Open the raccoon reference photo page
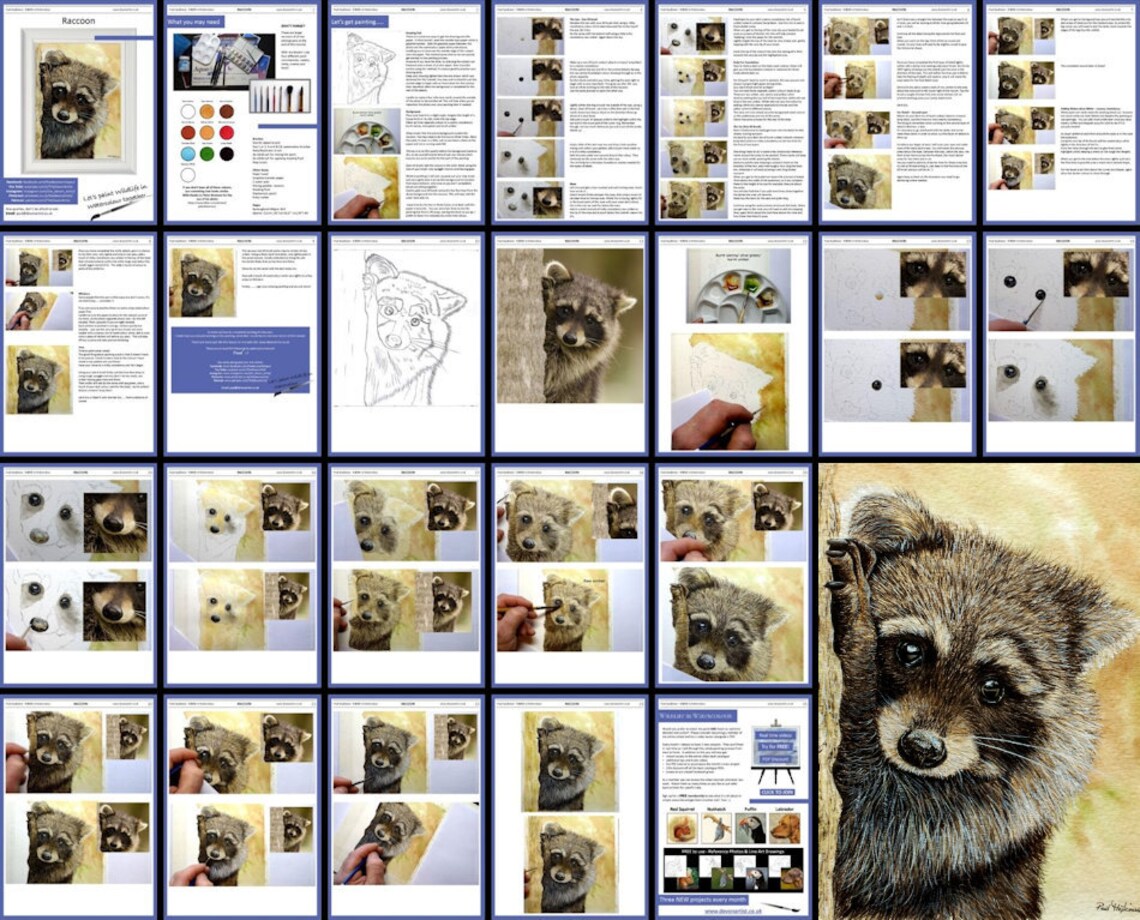Image resolution: width=1140 pixels, height=920 pixels. [570, 343]
